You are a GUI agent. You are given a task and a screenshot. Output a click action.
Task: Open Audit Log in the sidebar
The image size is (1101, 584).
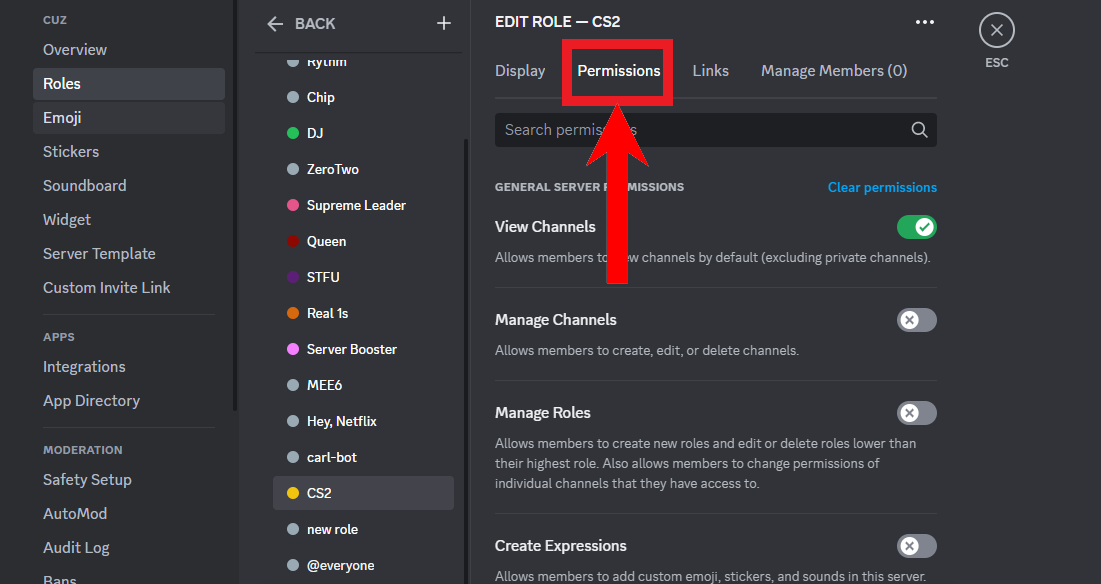pyautogui.click(x=76, y=548)
